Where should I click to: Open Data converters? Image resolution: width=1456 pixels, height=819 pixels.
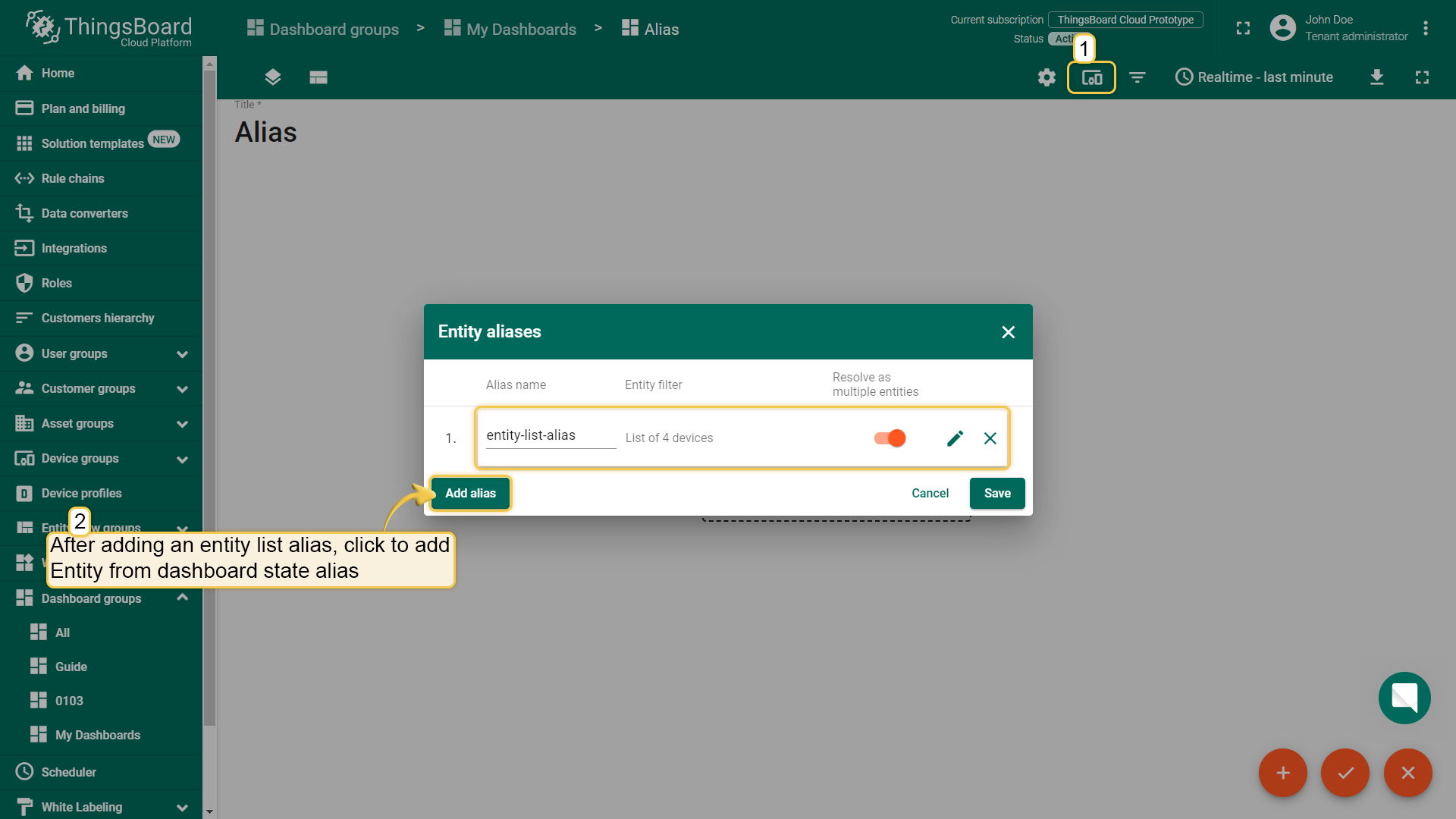(102, 213)
